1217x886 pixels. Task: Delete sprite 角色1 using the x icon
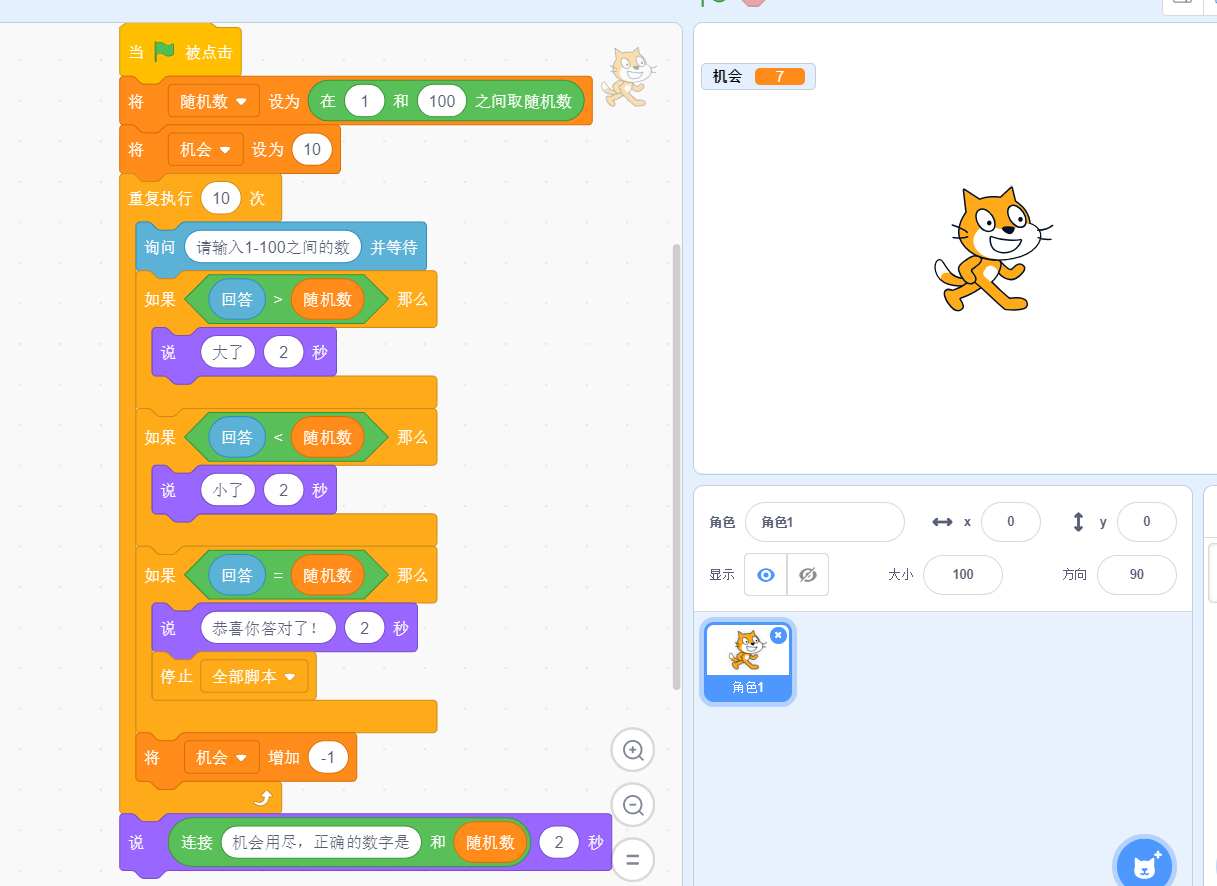pyautogui.click(x=778, y=635)
